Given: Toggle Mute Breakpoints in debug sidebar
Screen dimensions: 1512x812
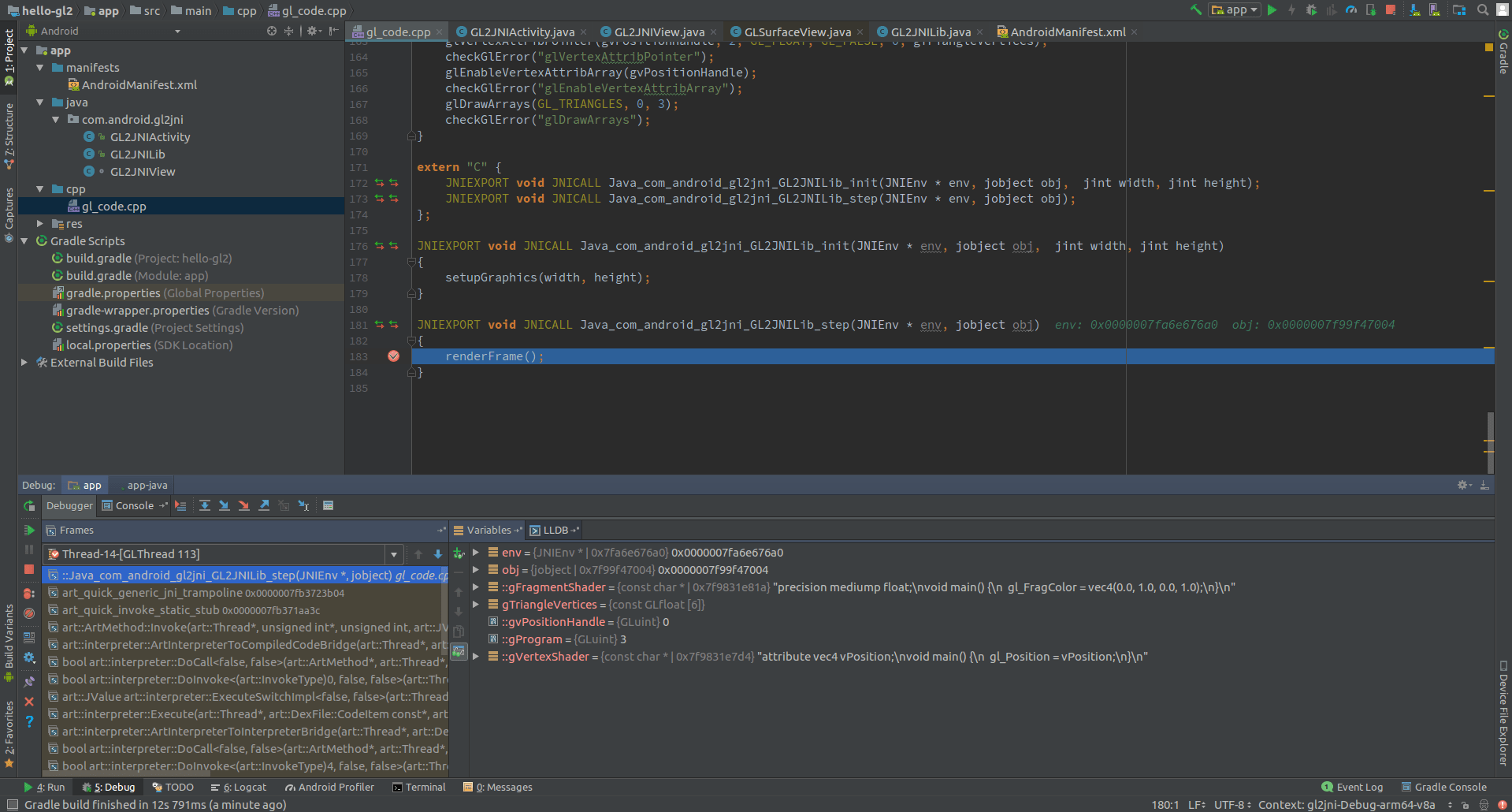Looking at the screenshot, I should coord(29,613).
